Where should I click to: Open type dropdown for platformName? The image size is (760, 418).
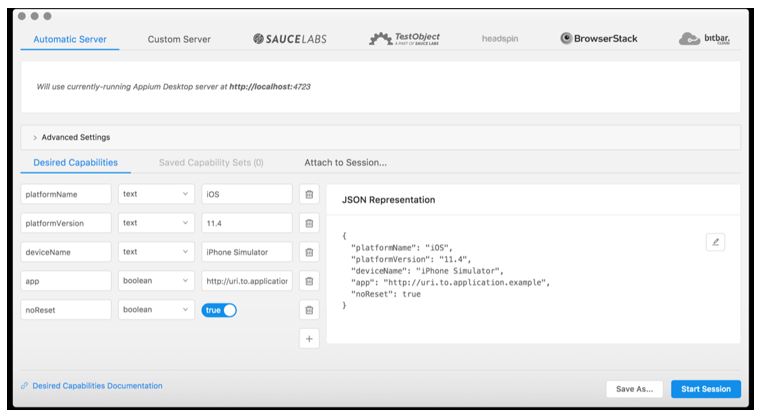(155, 194)
